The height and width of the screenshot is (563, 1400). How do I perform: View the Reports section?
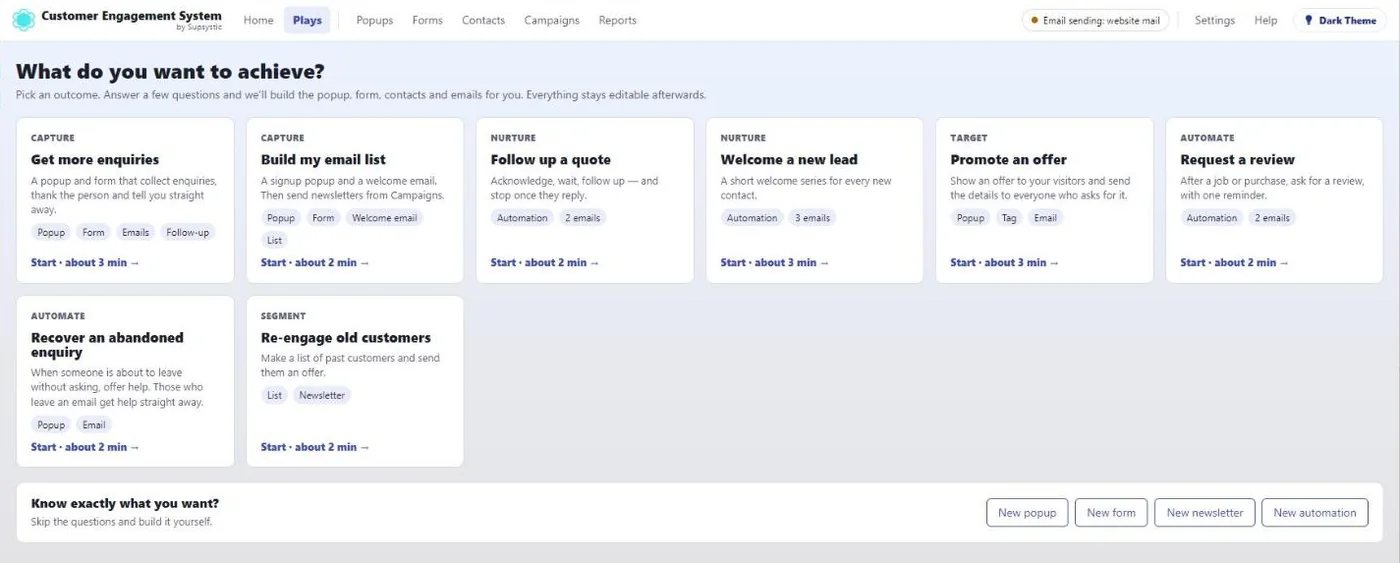617,20
